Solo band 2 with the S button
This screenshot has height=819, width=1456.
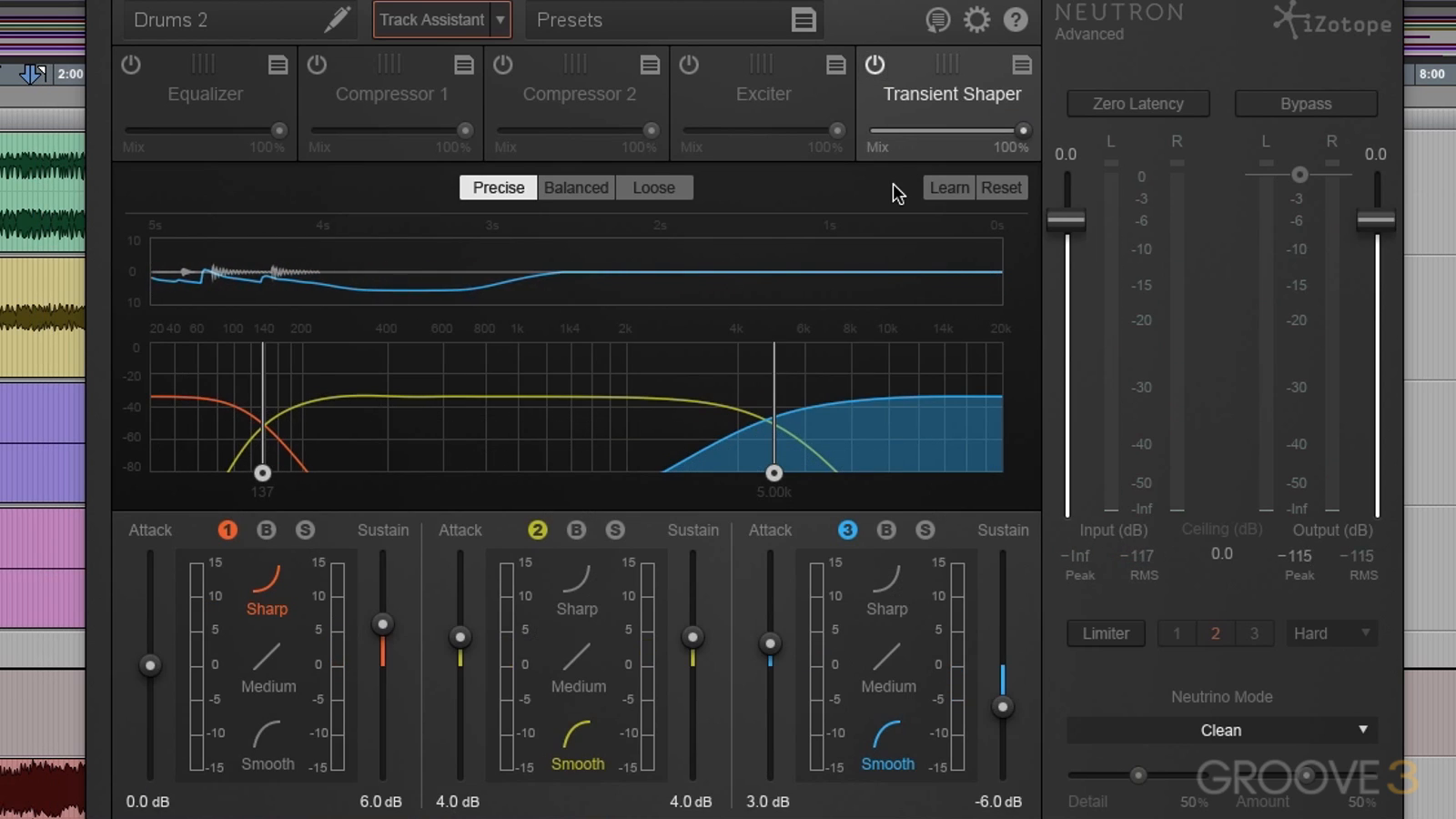click(x=615, y=530)
